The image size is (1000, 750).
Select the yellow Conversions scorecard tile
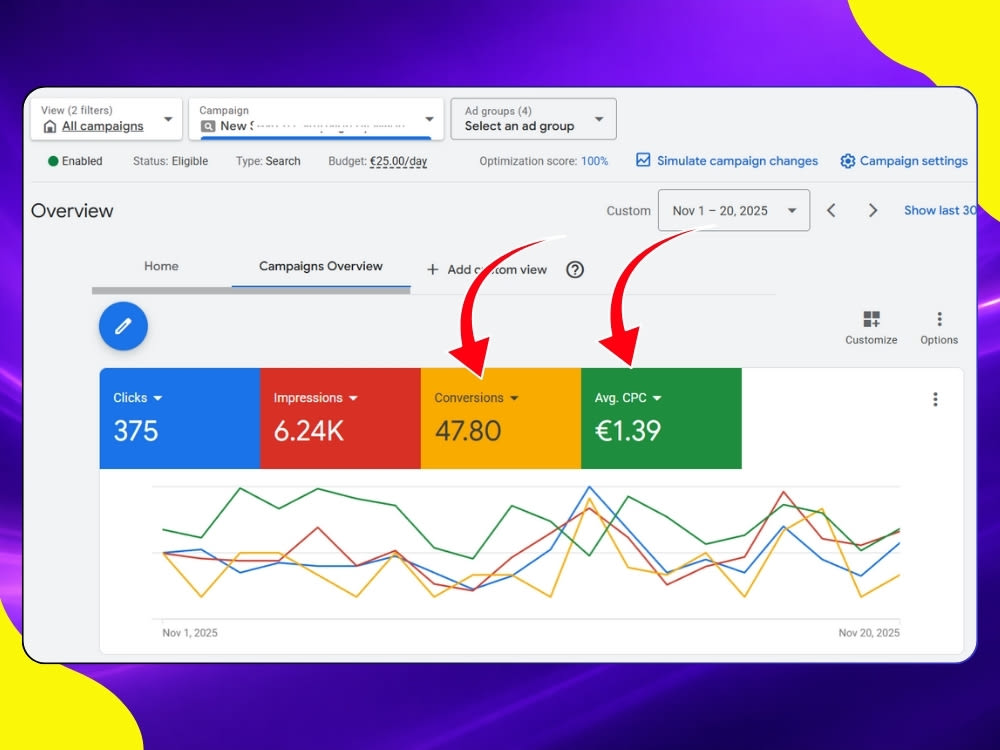[501, 418]
